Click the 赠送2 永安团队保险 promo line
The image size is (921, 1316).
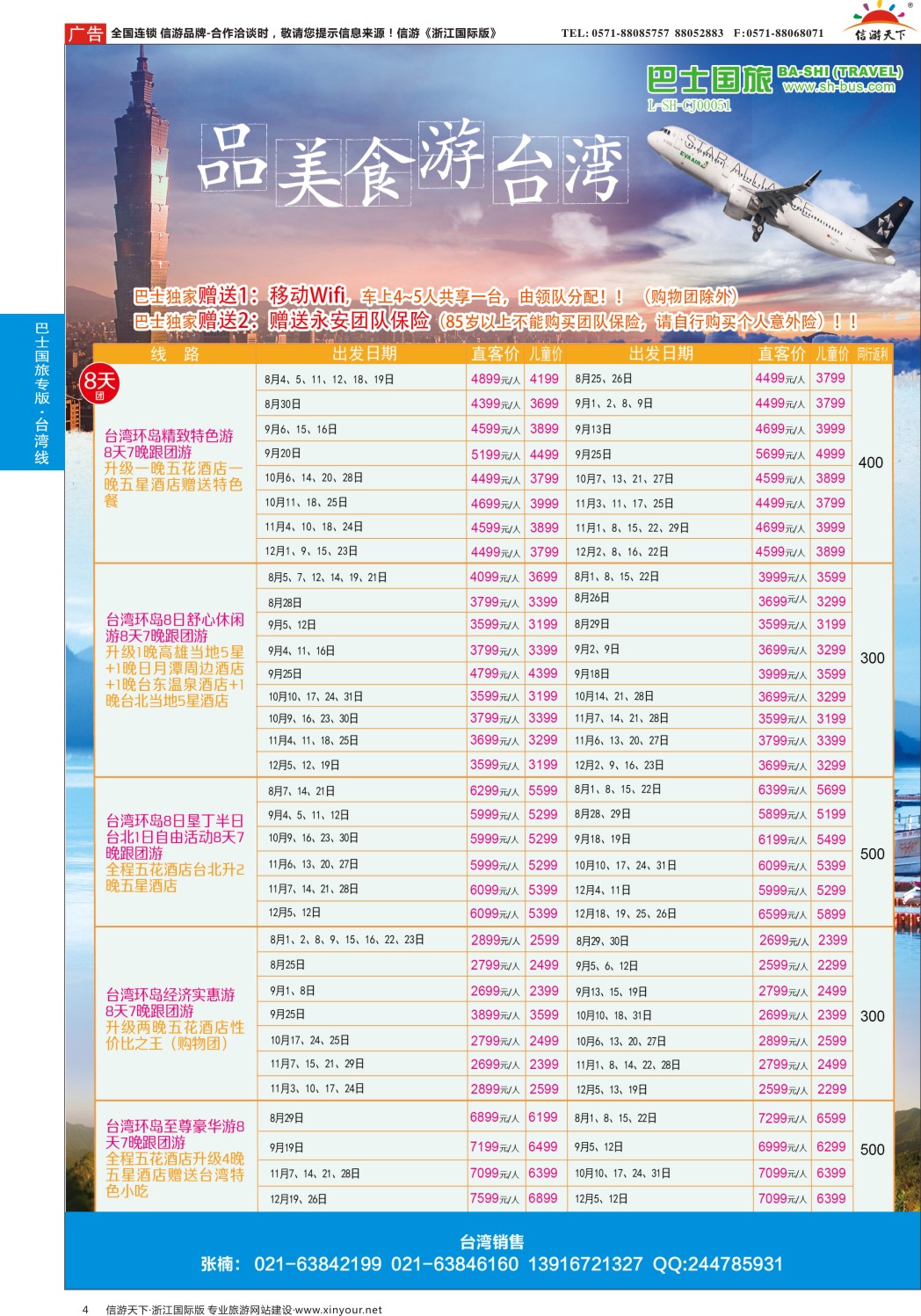pos(495,321)
